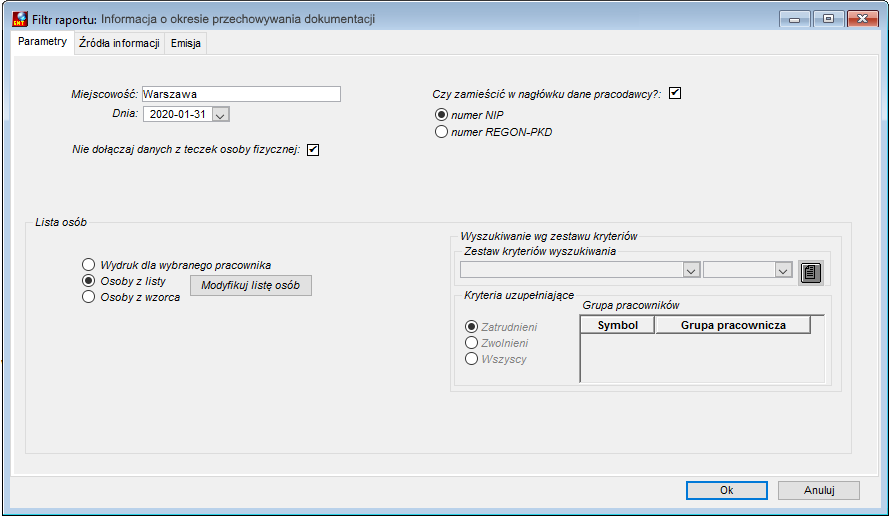Expand the Dnia date picker dropdown

pyautogui.click(x=221, y=115)
